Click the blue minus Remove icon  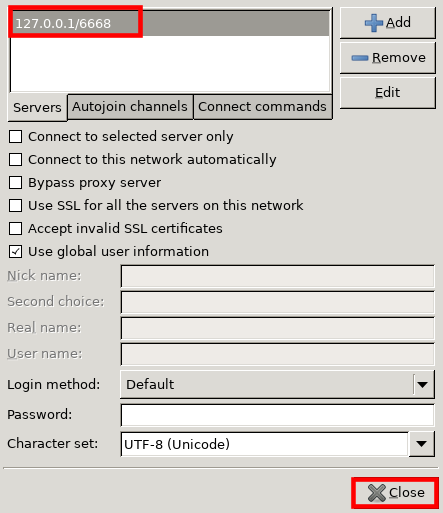point(360,58)
